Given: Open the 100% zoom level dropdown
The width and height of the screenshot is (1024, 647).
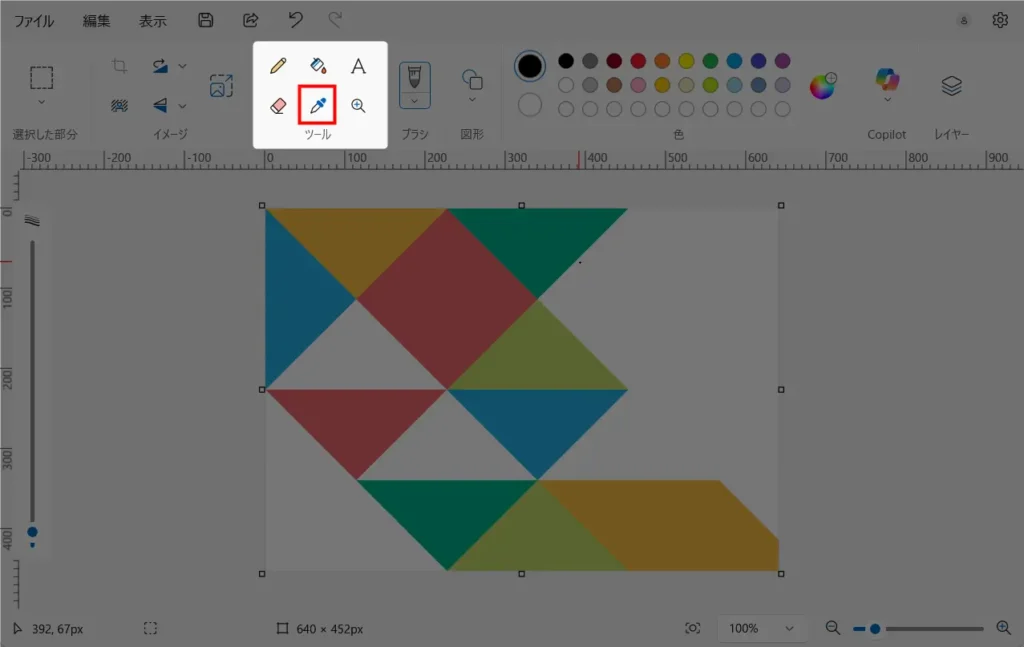Looking at the screenshot, I should click(761, 629).
